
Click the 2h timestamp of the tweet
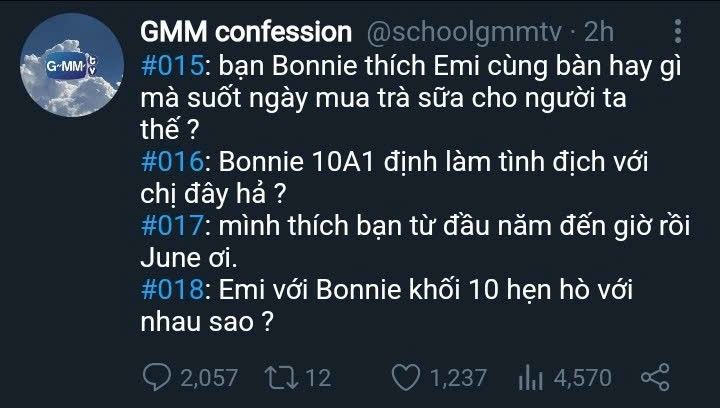click(599, 32)
